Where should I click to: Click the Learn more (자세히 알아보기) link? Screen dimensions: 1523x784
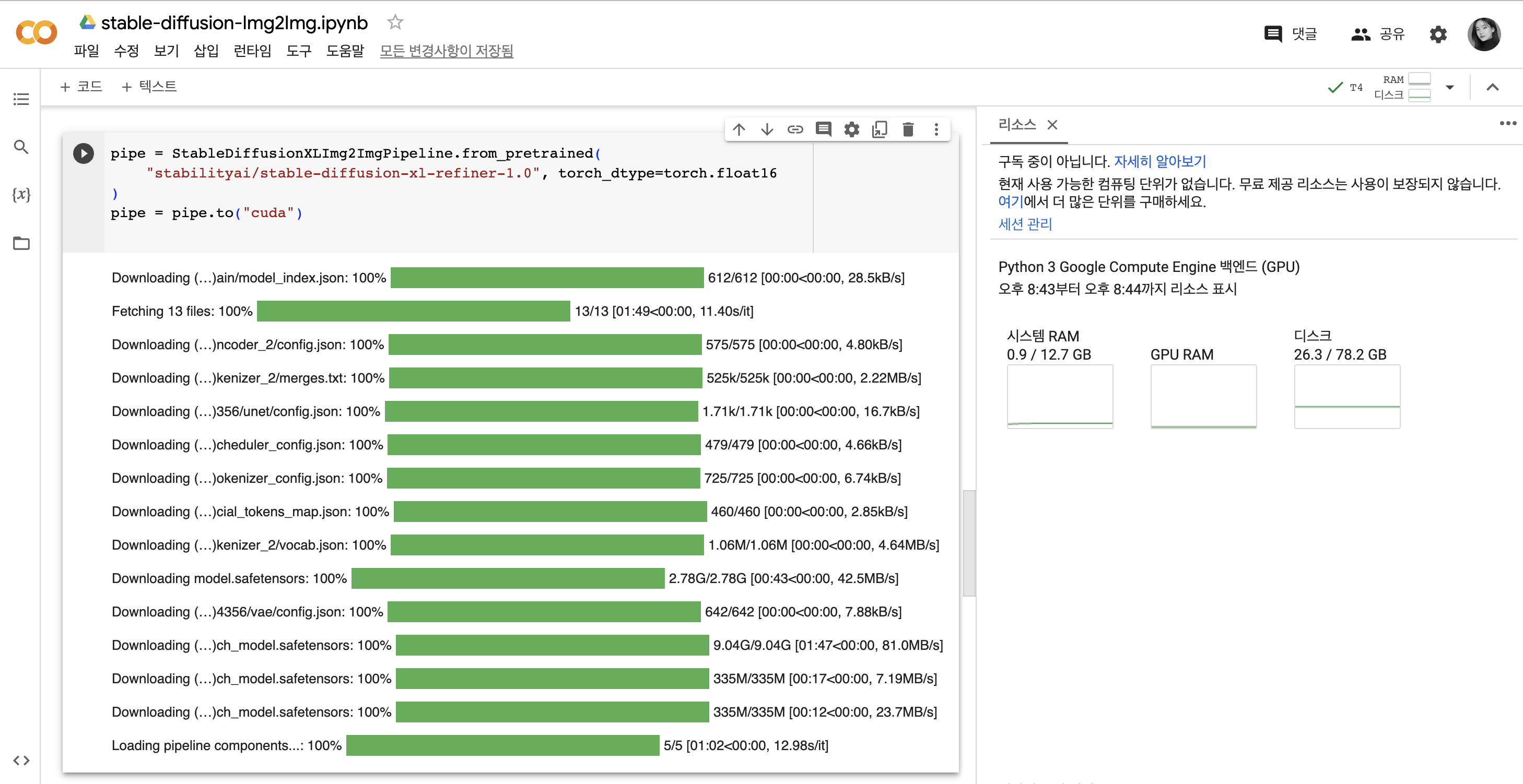click(1160, 161)
